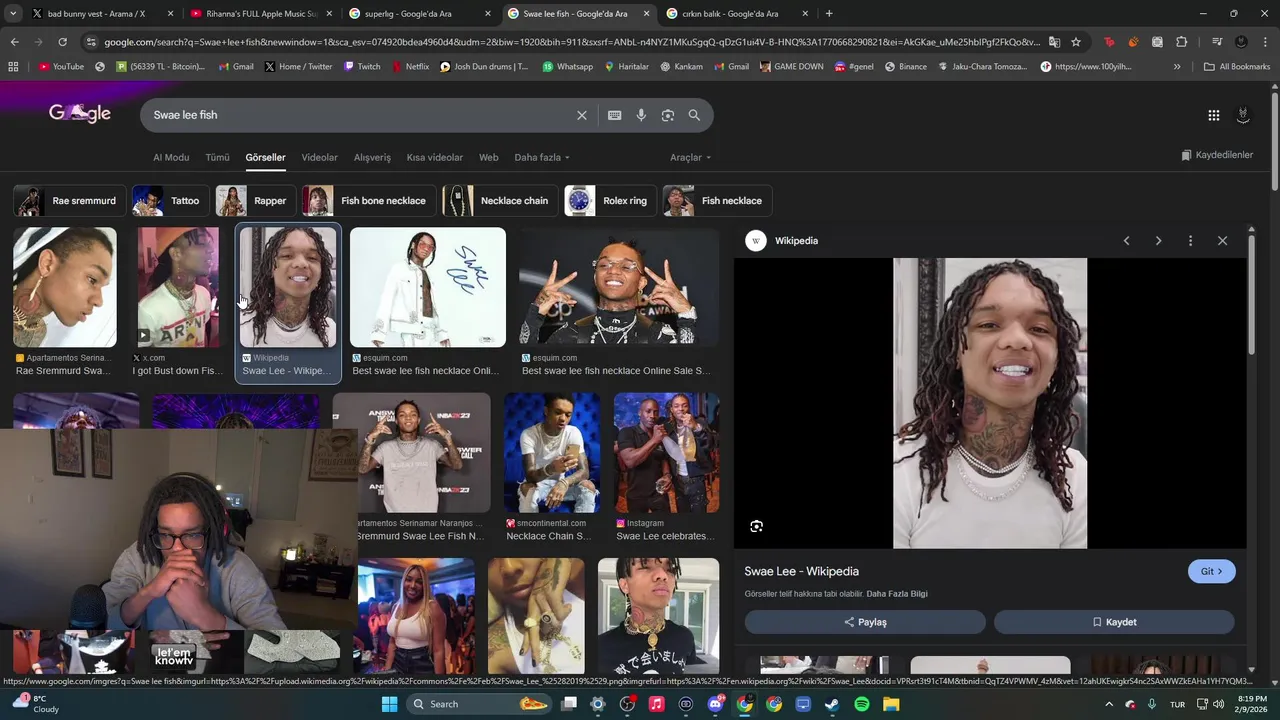The height and width of the screenshot is (720, 1280).
Task: Open Windows Start menu
Action: [390, 704]
